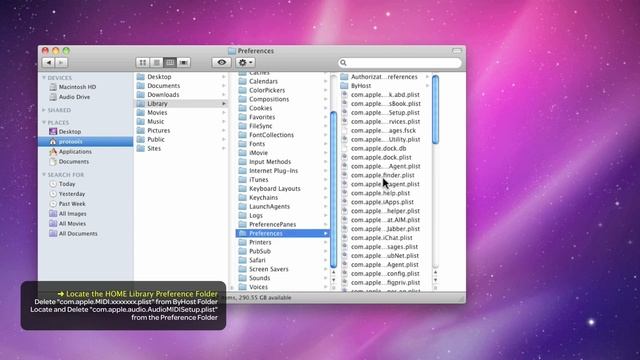
Task: Open the Keychains folder
Action: (282, 198)
